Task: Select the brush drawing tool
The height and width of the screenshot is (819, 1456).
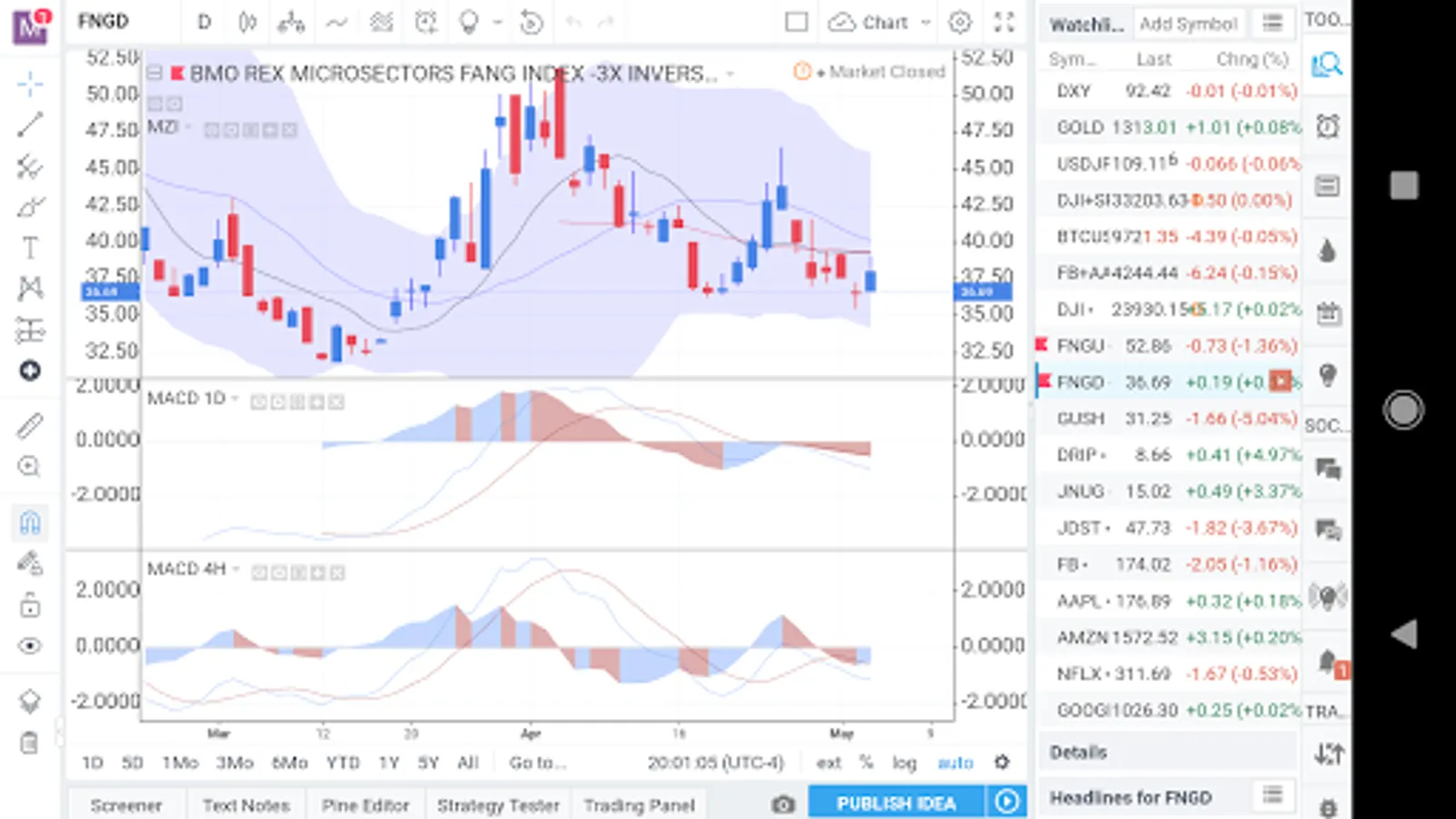Action: click(30, 207)
